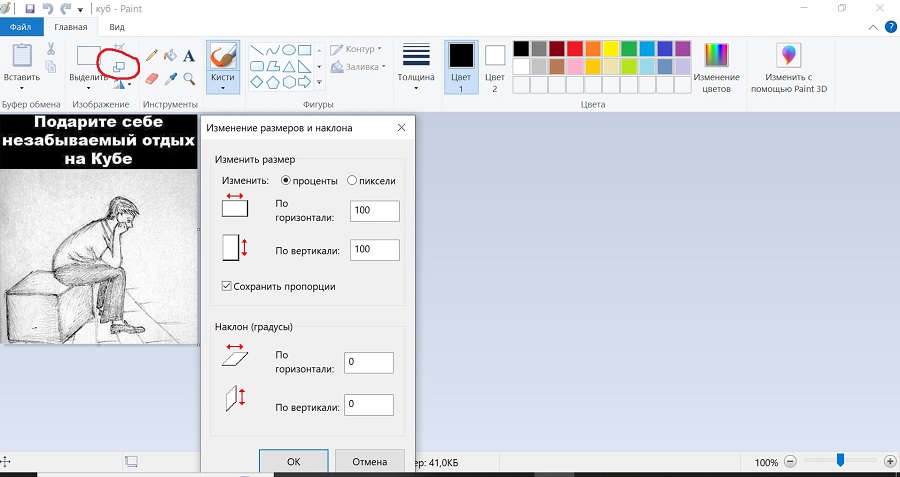
Task: Select the Pencil tool
Action: click(x=152, y=56)
